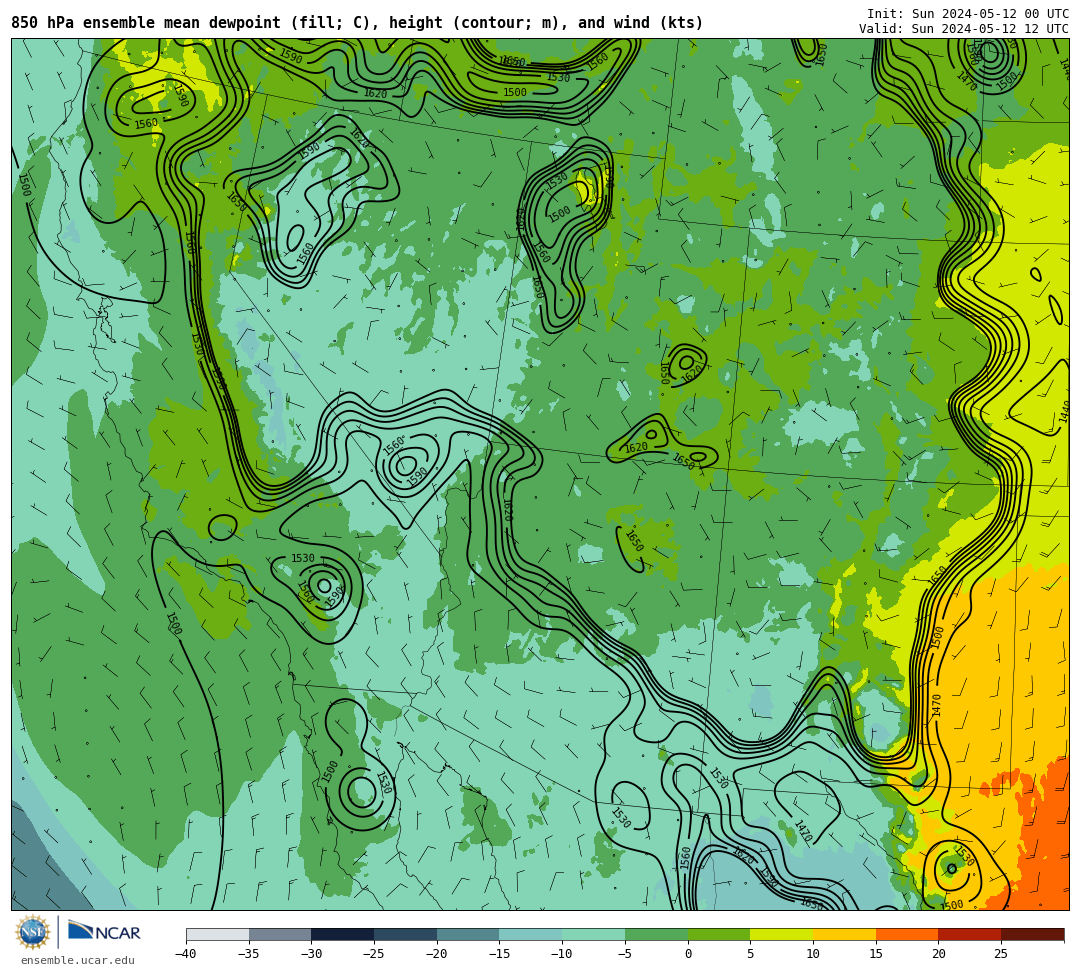Click the colorbar tick label '5'
1080x973 pixels.
(751, 954)
